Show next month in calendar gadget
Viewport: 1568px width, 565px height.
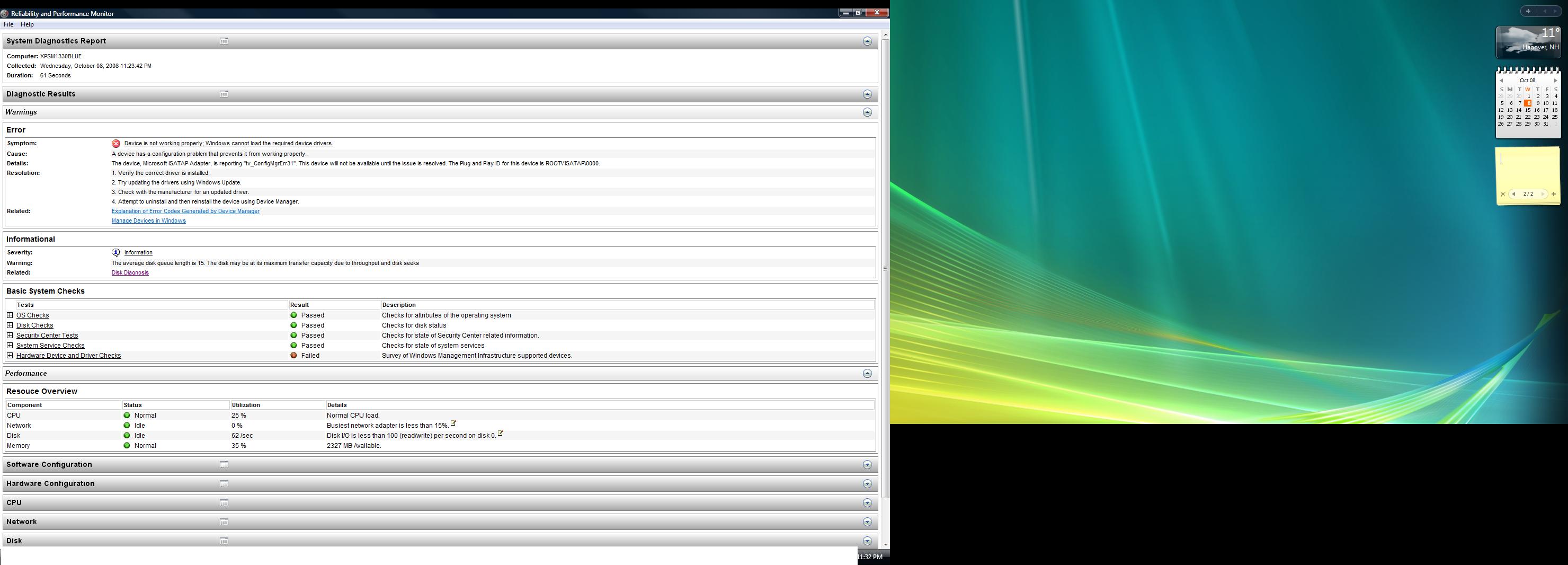click(1555, 81)
